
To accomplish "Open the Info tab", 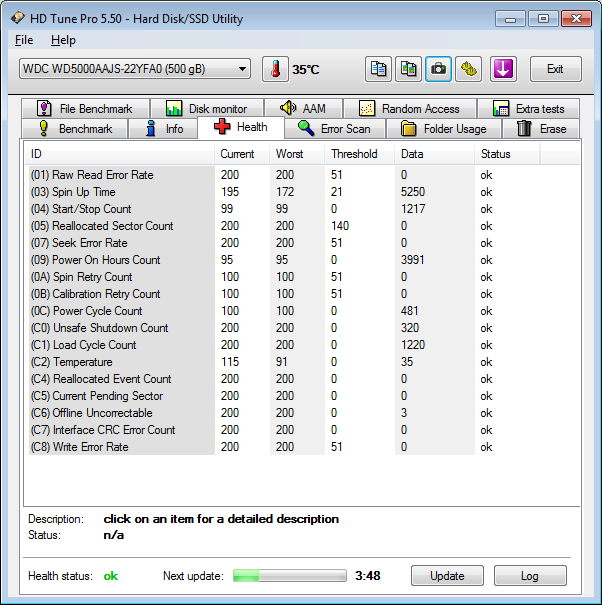I will tap(163, 128).
